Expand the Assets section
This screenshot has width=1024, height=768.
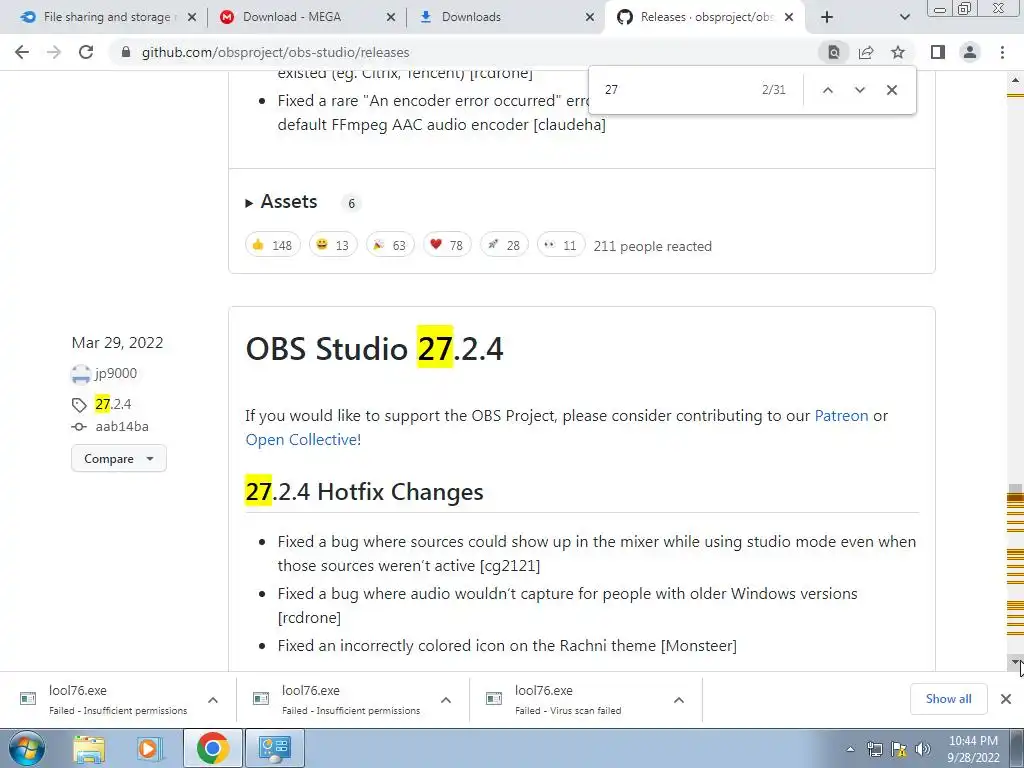[x=281, y=202]
